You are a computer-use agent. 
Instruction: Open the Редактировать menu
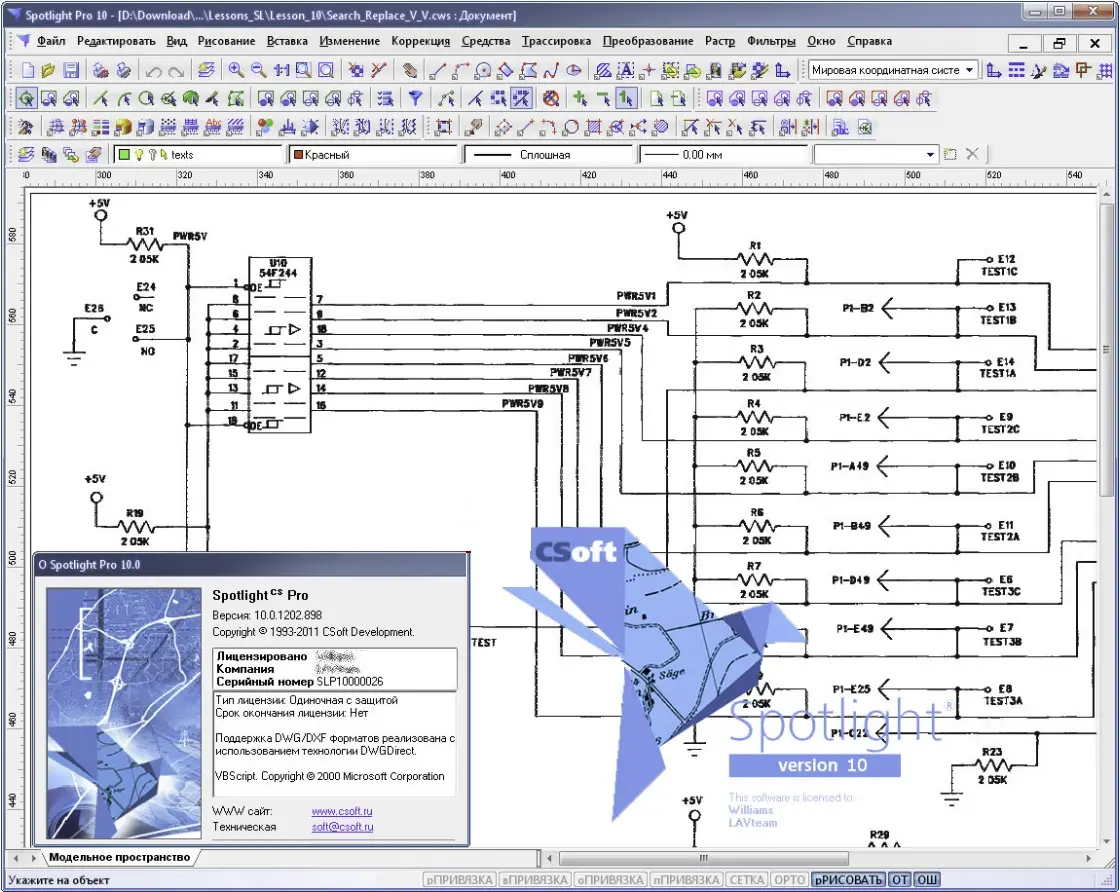click(x=116, y=41)
